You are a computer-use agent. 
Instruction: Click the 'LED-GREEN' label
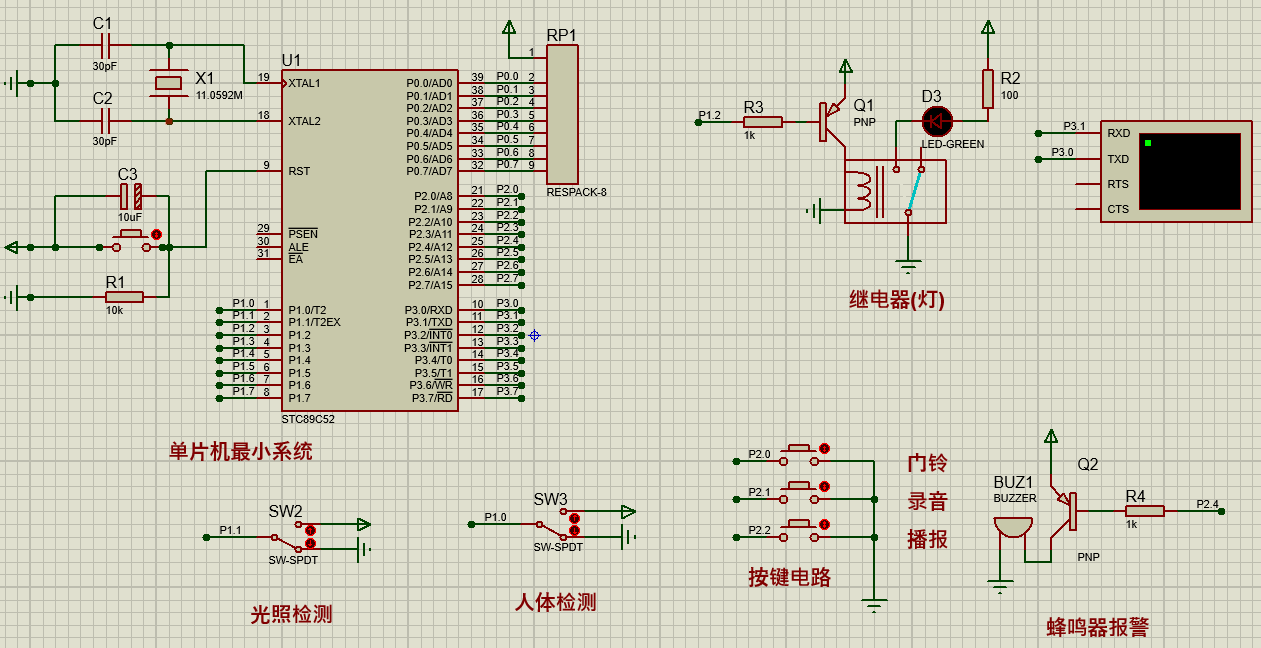(x=953, y=144)
